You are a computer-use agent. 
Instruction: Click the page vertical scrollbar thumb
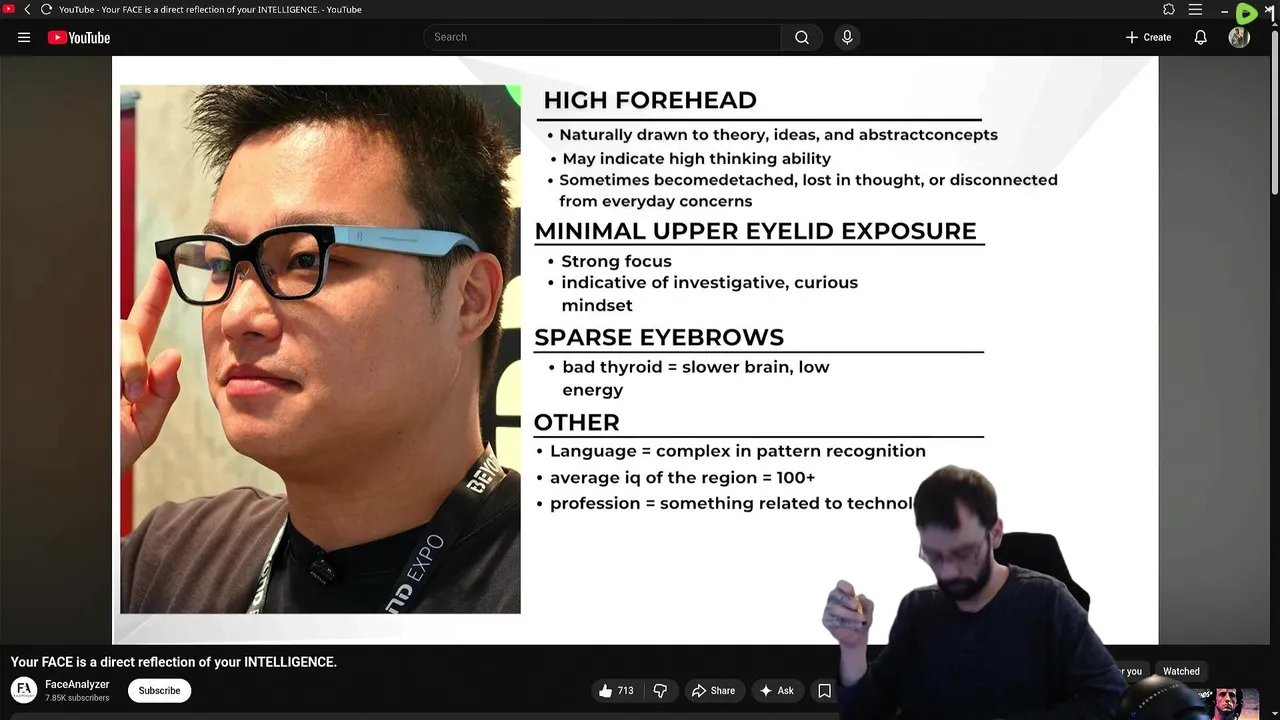[1274, 110]
